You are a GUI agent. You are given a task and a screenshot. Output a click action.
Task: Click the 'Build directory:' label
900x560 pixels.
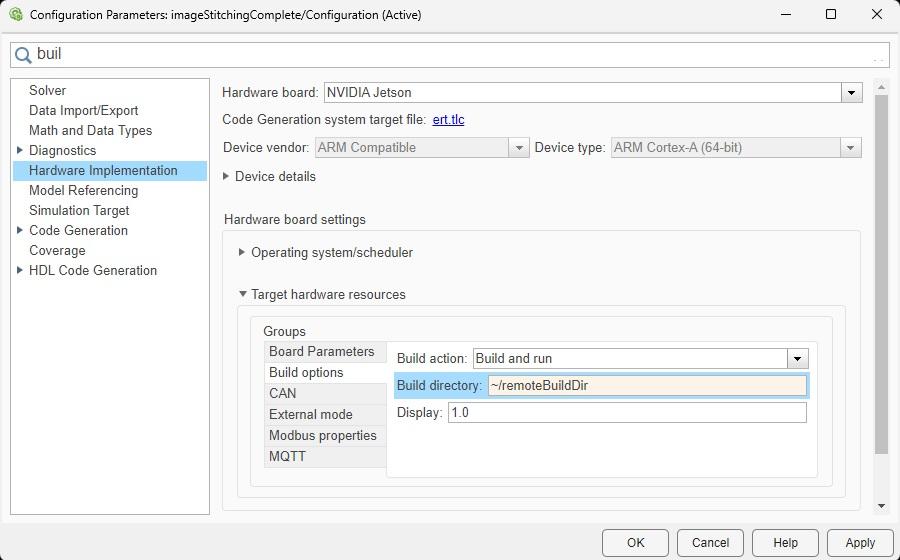click(x=439, y=386)
